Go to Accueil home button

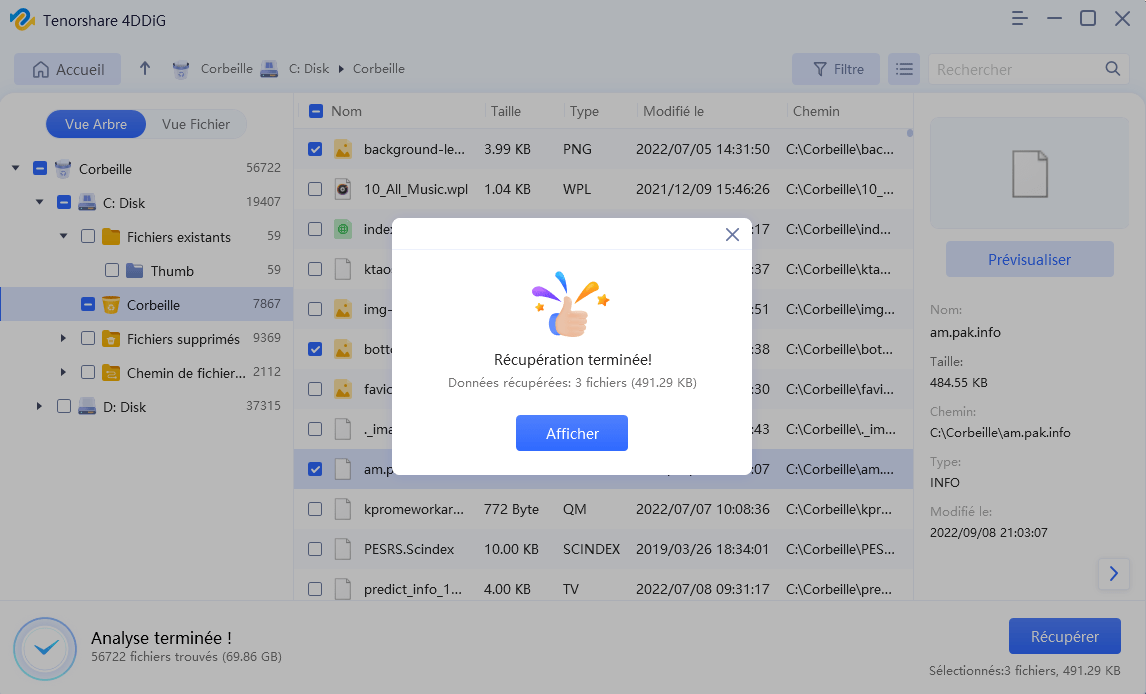click(x=68, y=69)
